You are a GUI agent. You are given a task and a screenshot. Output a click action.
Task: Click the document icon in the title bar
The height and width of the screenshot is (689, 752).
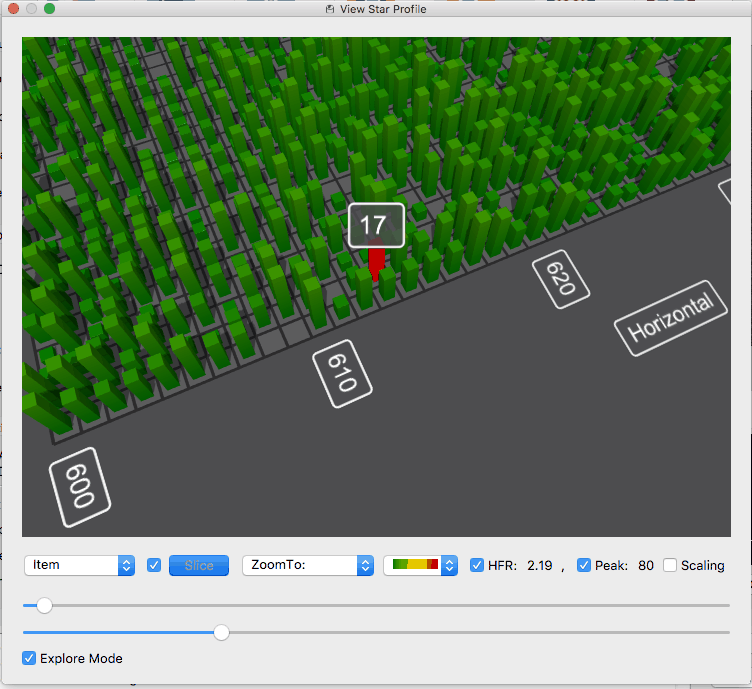click(x=330, y=9)
